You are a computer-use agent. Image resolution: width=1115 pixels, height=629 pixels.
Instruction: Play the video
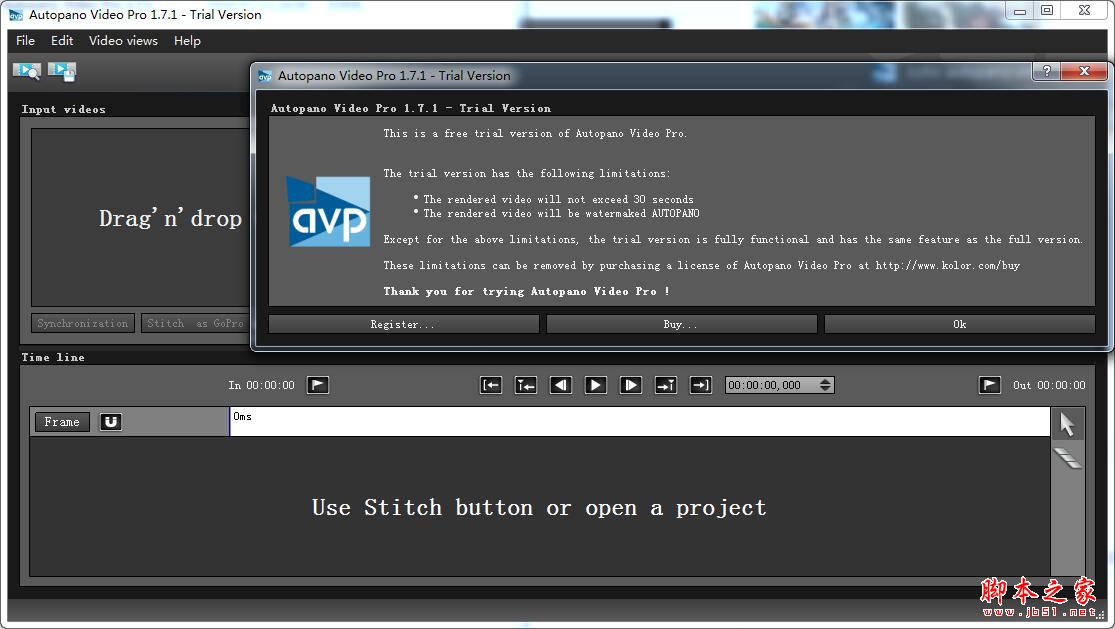click(x=596, y=385)
